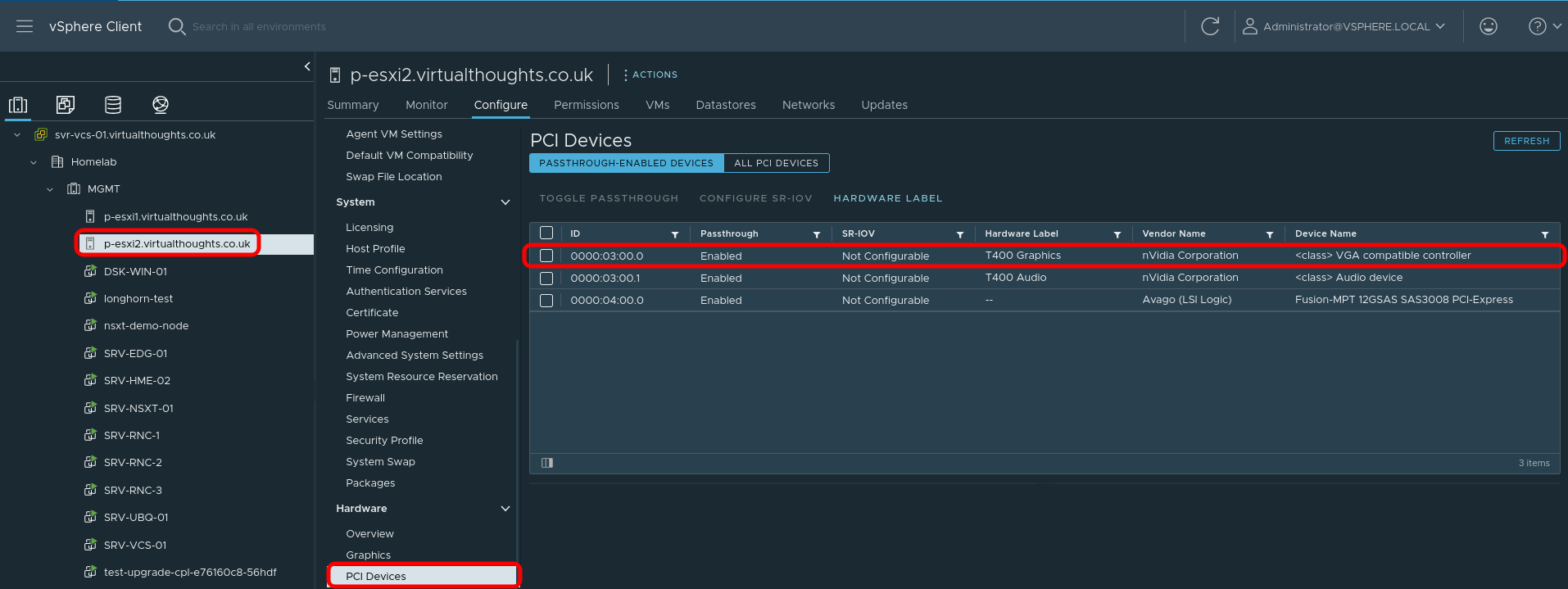Image resolution: width=1568 pixels, height=589 pixels.
Task: Open the Datastores tab
Action: tap(726, 105)
